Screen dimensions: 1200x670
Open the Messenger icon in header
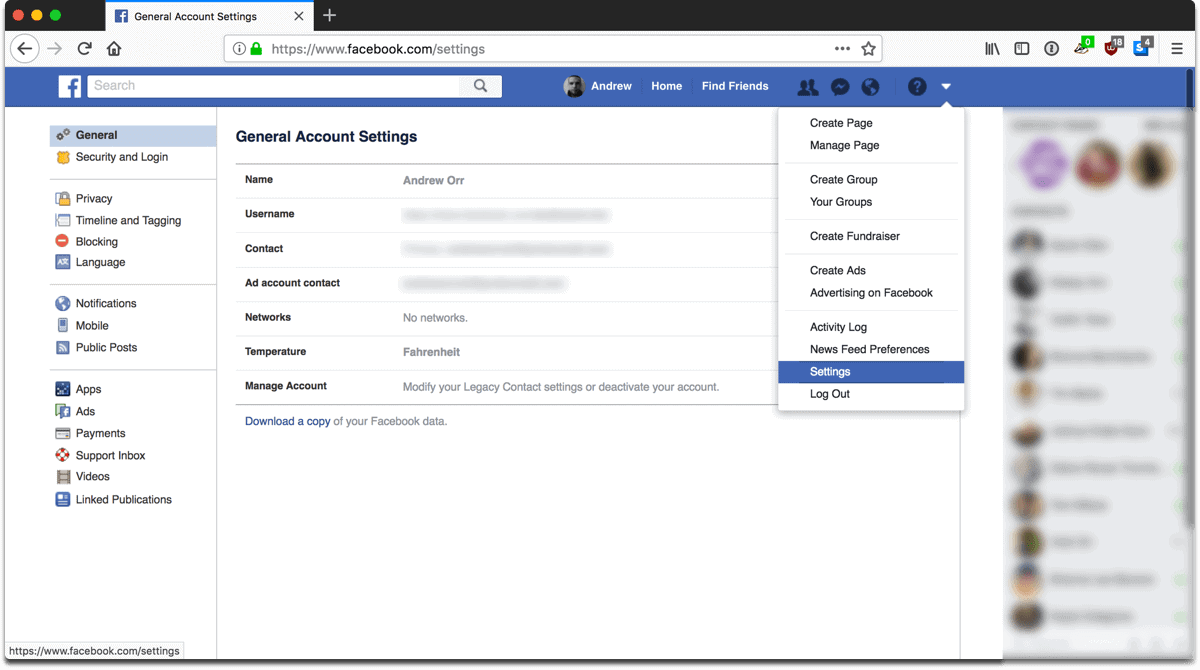click(x=840, y=87)
